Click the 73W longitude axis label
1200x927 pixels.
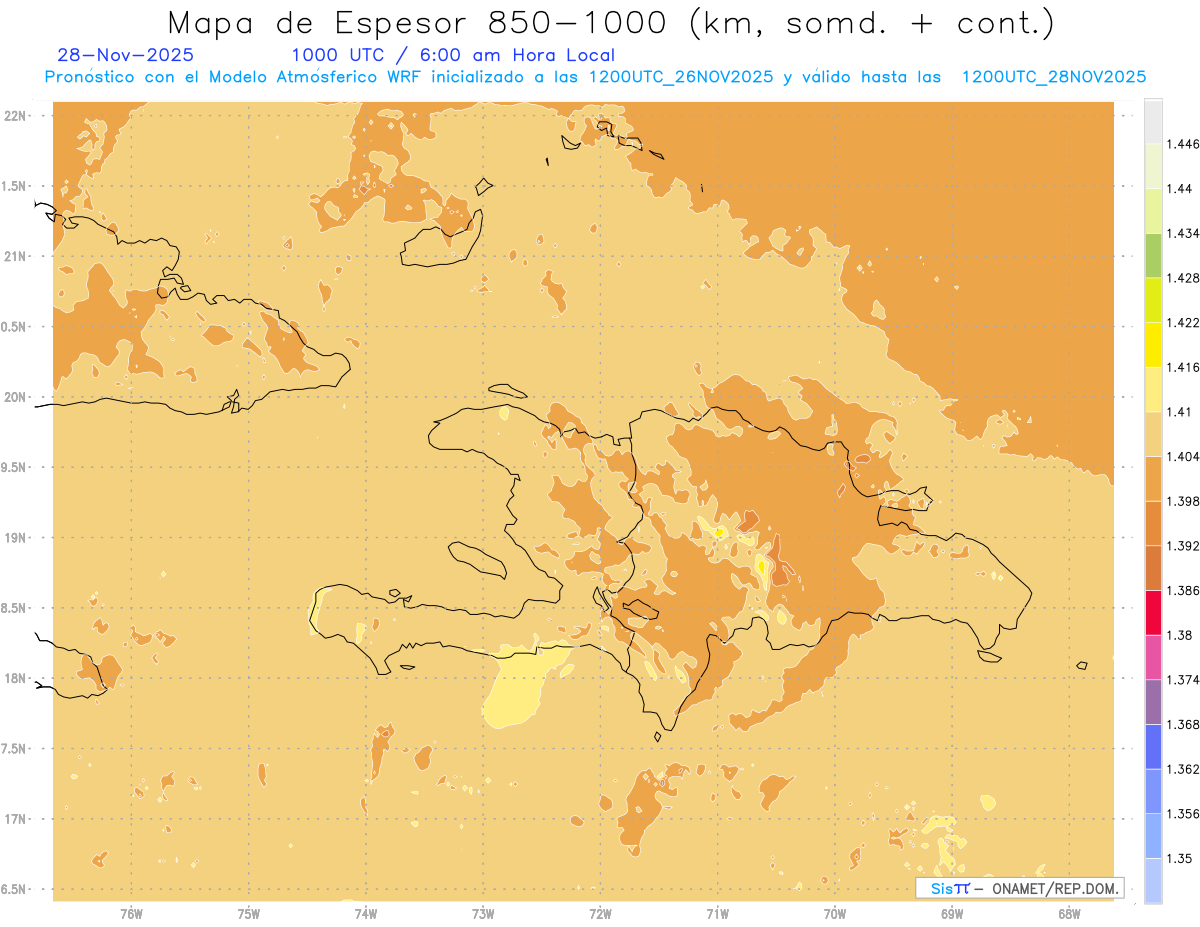(x=483, y=913)
